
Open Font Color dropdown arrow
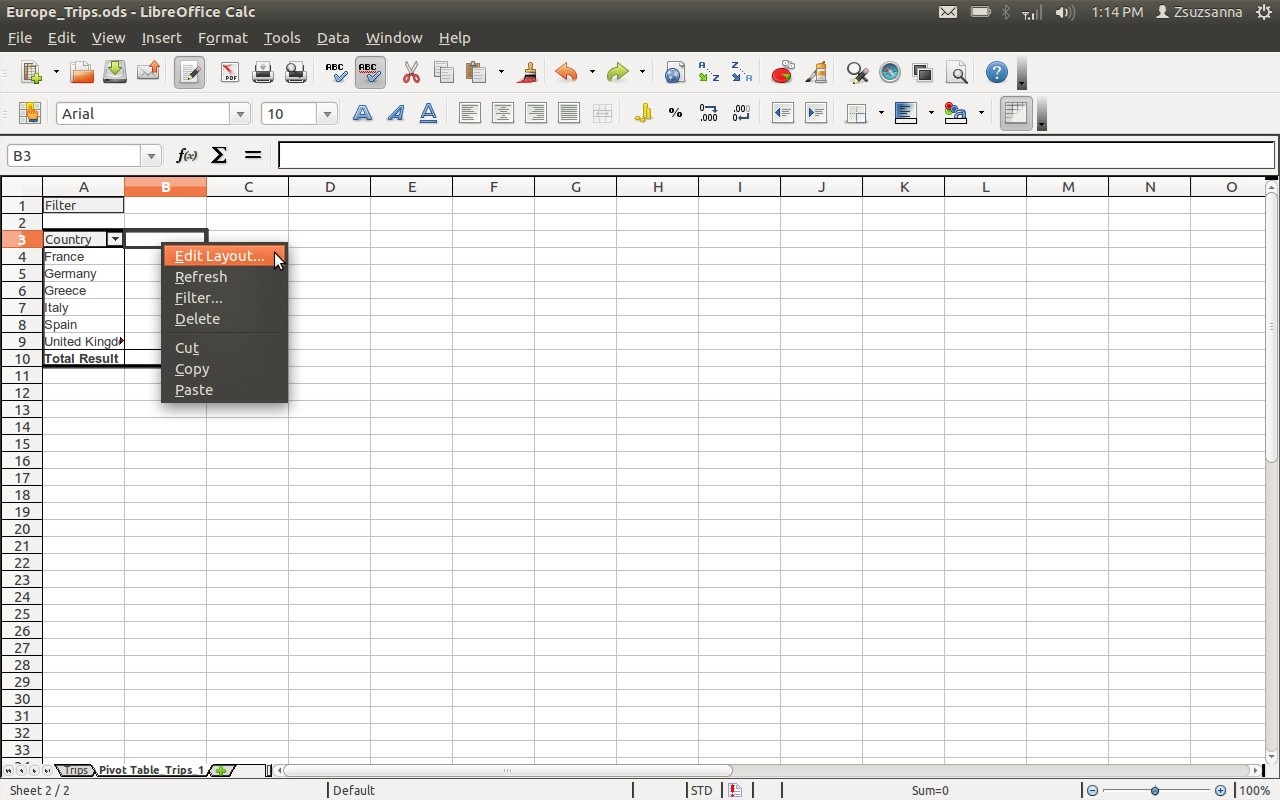pyautogui.click(x=981, y=113)
